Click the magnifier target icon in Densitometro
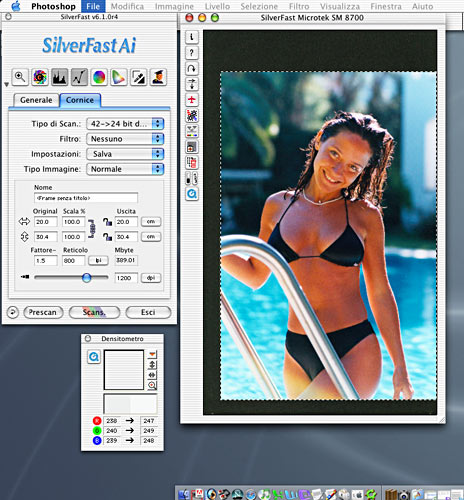 [152, 385]
